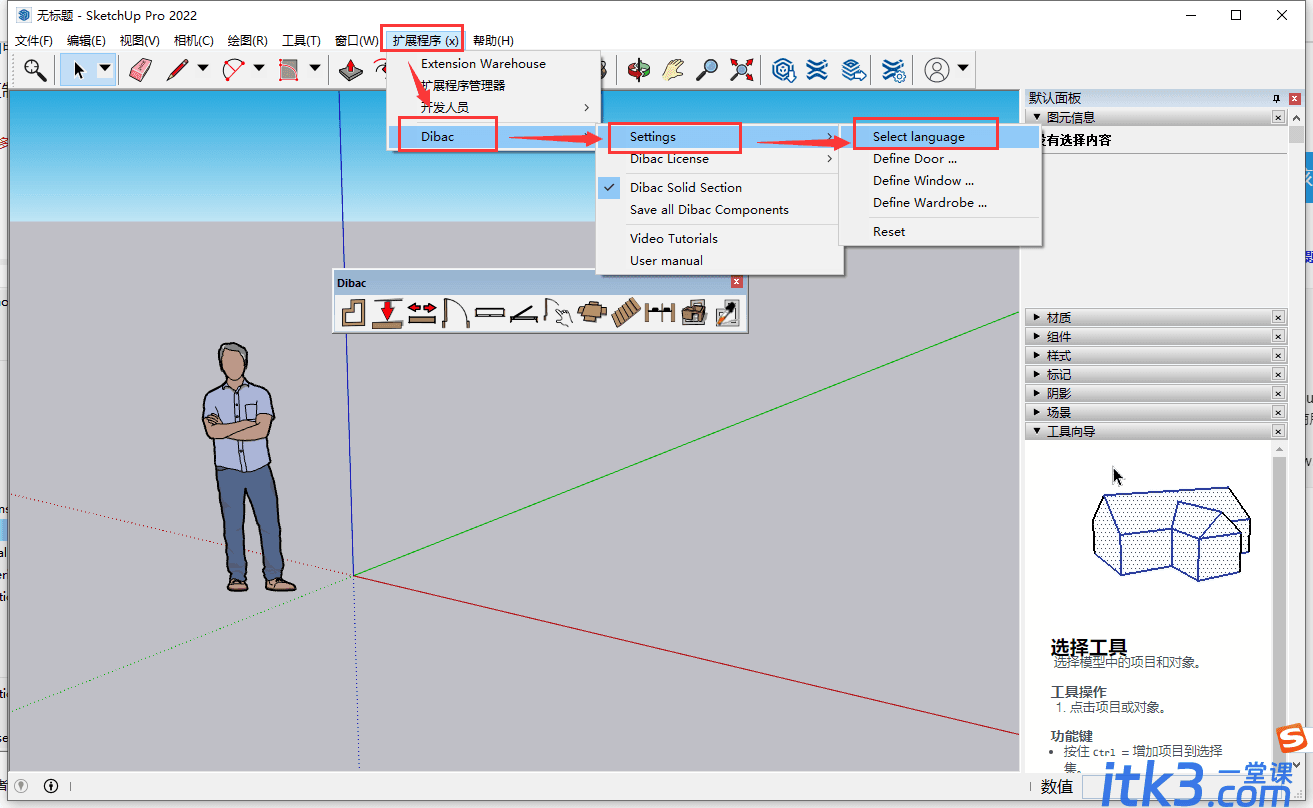Select the Push/Pull tool

tap(350, 69)
